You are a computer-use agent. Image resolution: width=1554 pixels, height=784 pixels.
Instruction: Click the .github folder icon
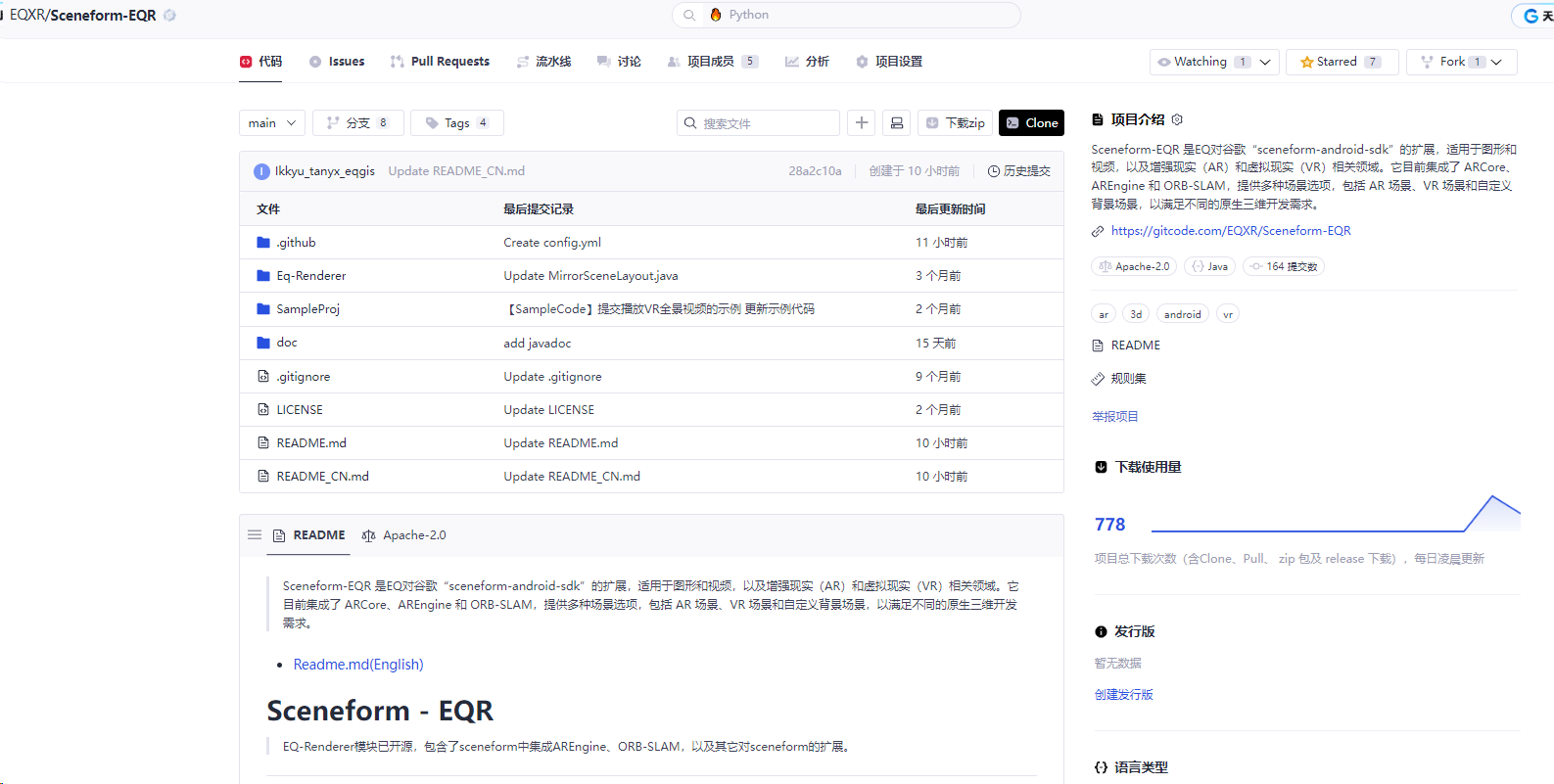(262, 242)
